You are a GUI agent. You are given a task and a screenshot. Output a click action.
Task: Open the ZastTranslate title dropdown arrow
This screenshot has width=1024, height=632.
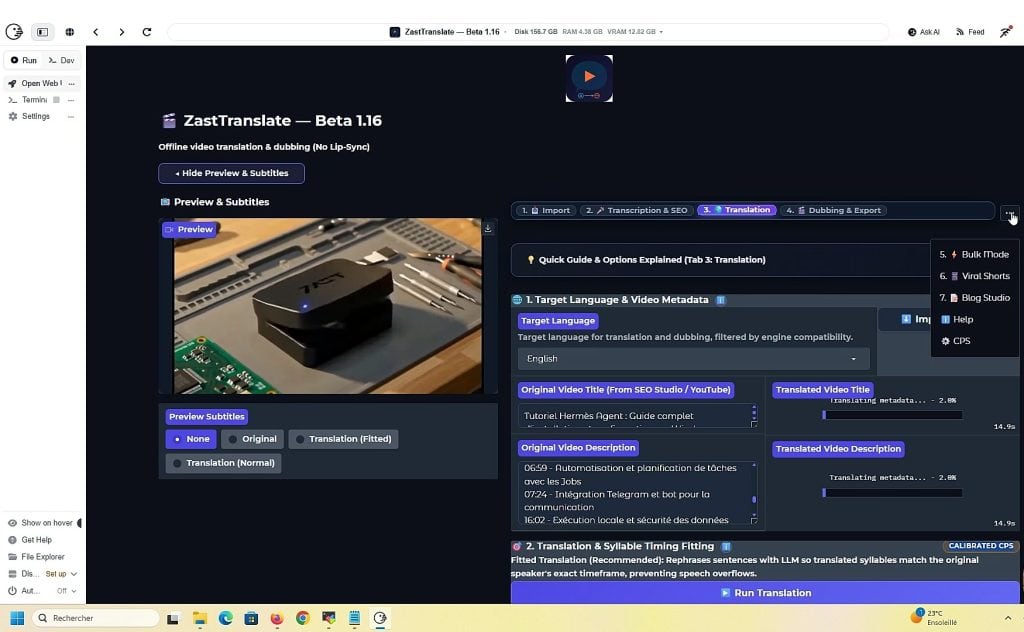[x=505, y=31]
